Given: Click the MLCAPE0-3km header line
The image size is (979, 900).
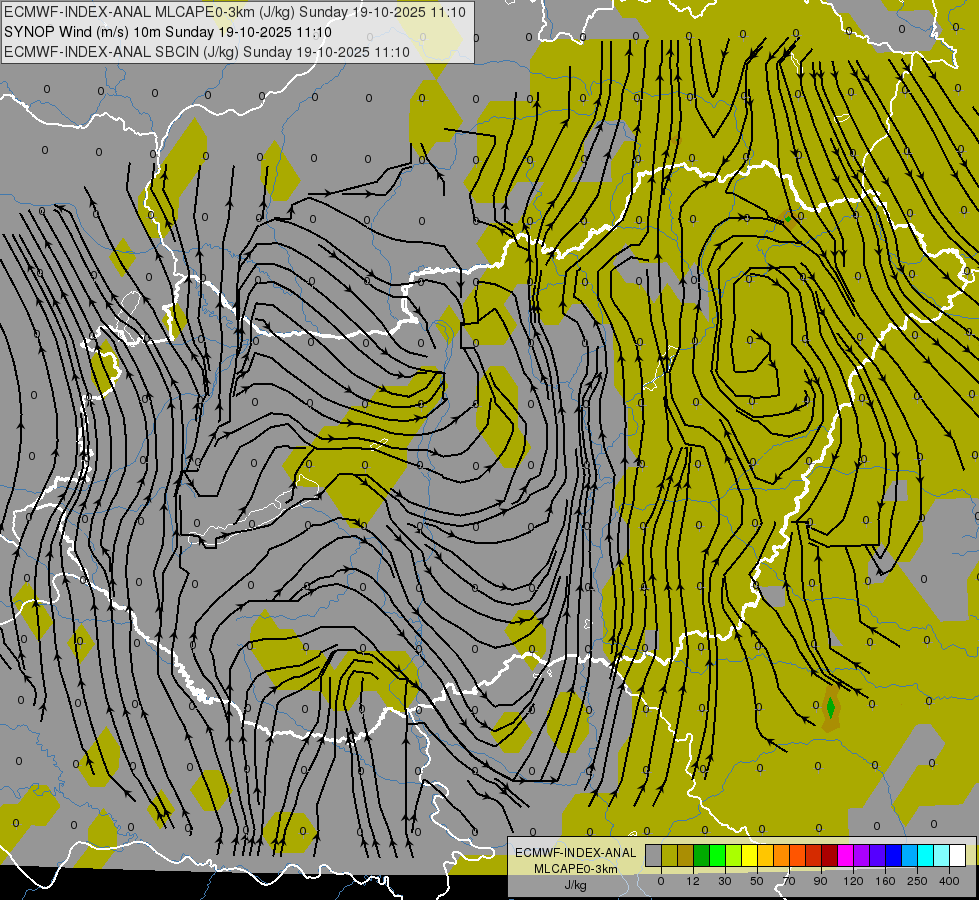Looking at the screenshot, I should point(235,12).
